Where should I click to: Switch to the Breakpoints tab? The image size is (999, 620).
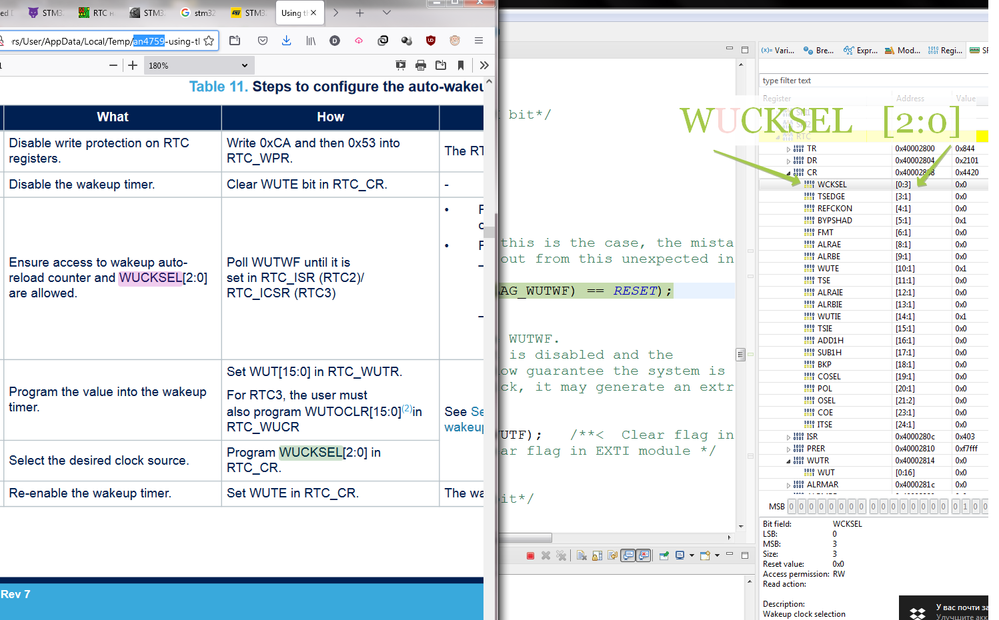(819, 50)
